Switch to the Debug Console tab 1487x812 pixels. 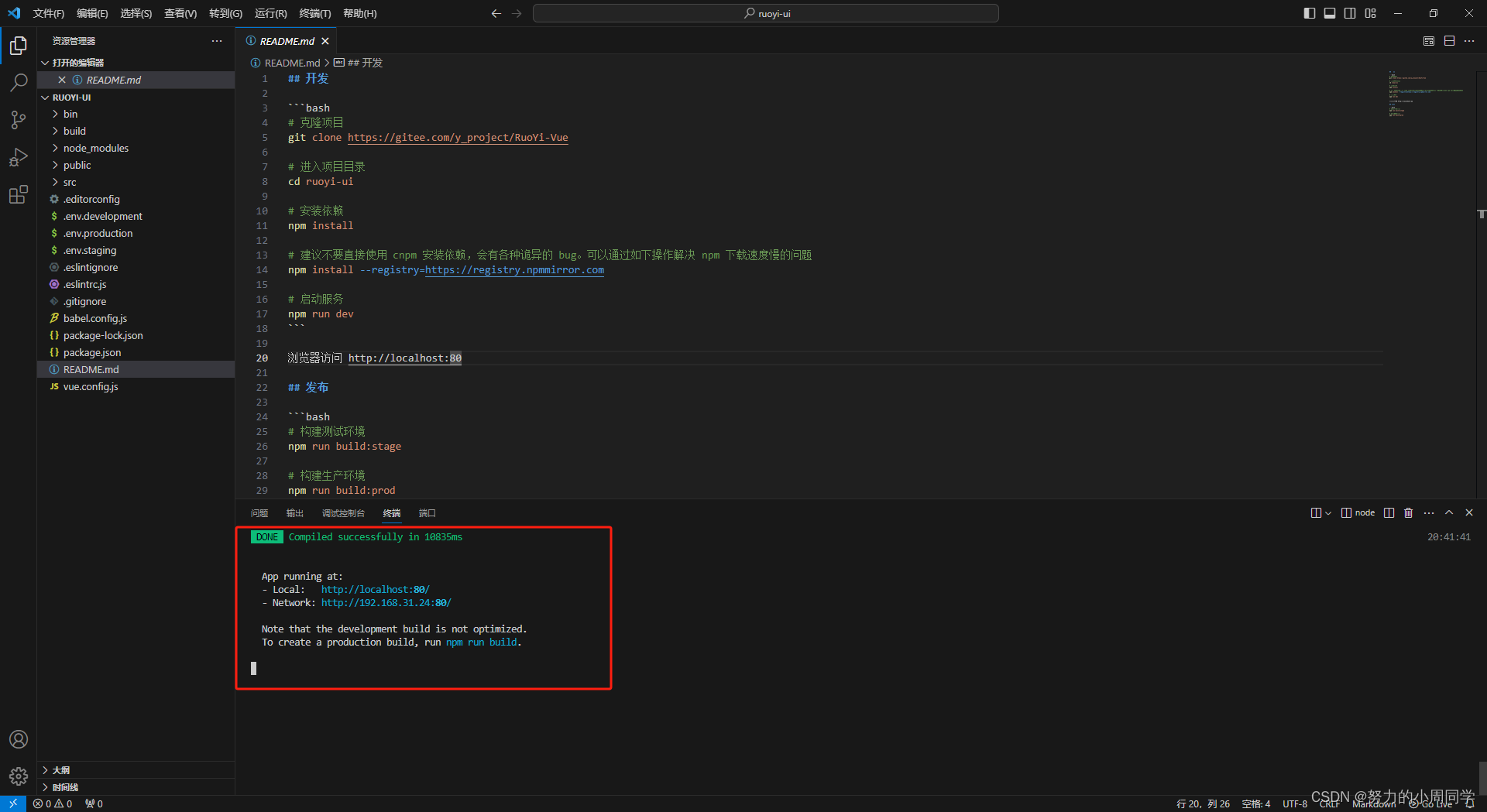(x=343, y=513)
